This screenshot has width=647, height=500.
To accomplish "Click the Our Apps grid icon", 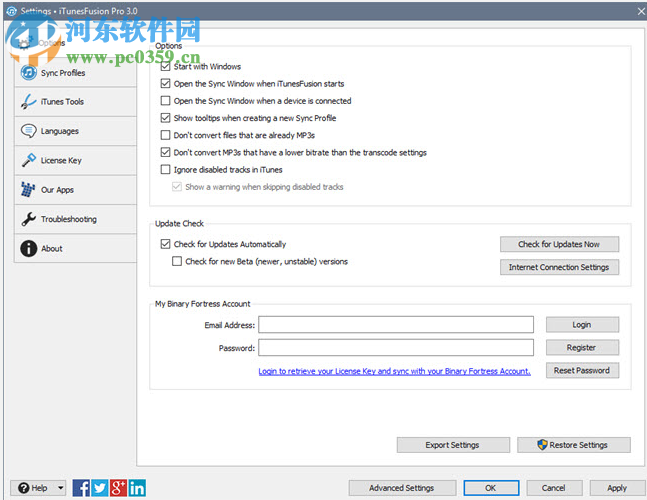I will [28, 190].
